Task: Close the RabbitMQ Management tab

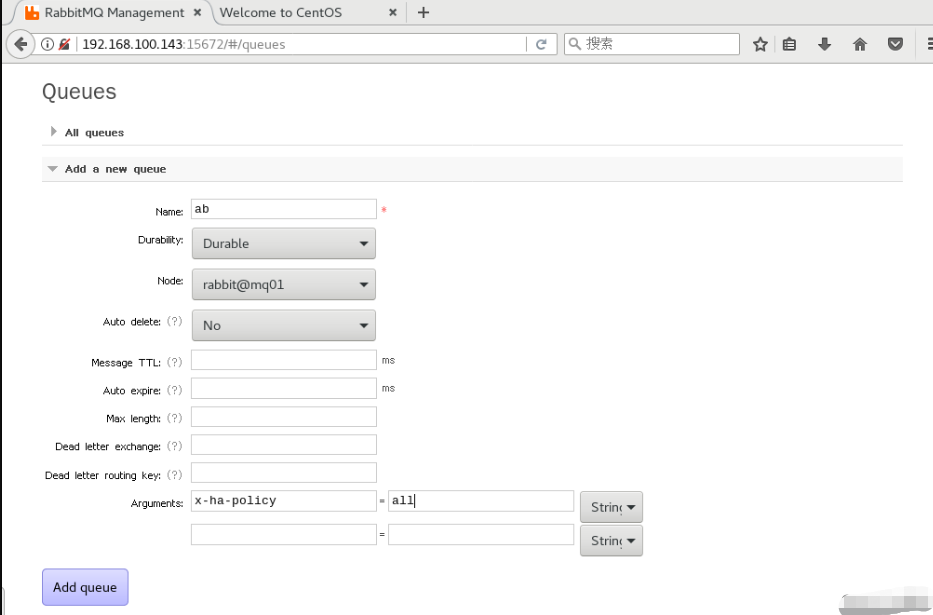Action: click(198, 12)
